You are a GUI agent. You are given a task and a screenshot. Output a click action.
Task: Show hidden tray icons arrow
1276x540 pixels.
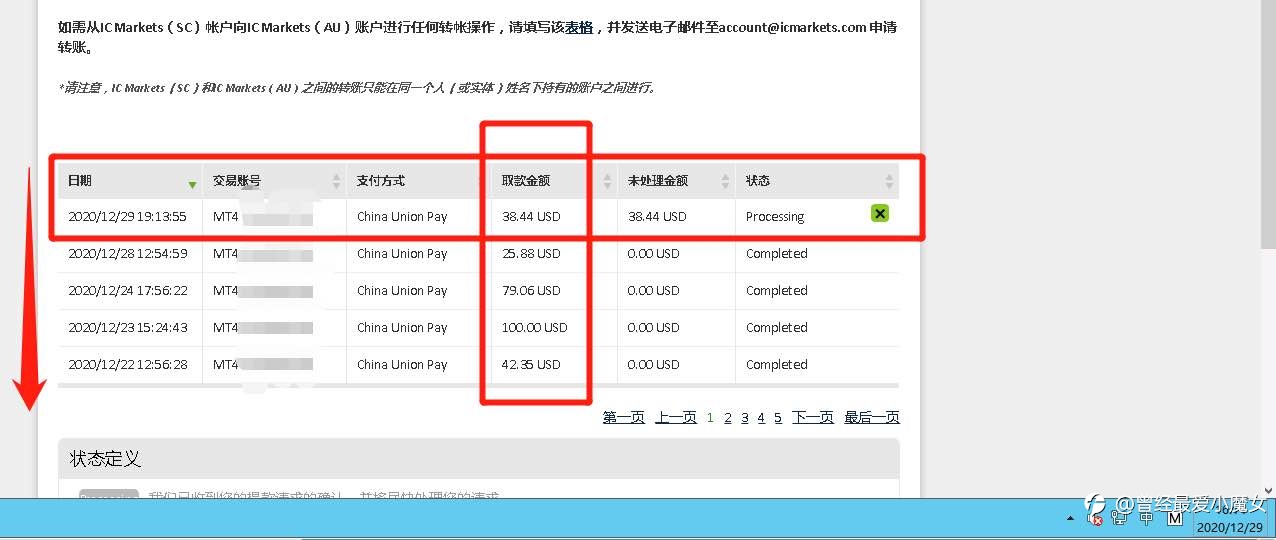coord(1071,519)
